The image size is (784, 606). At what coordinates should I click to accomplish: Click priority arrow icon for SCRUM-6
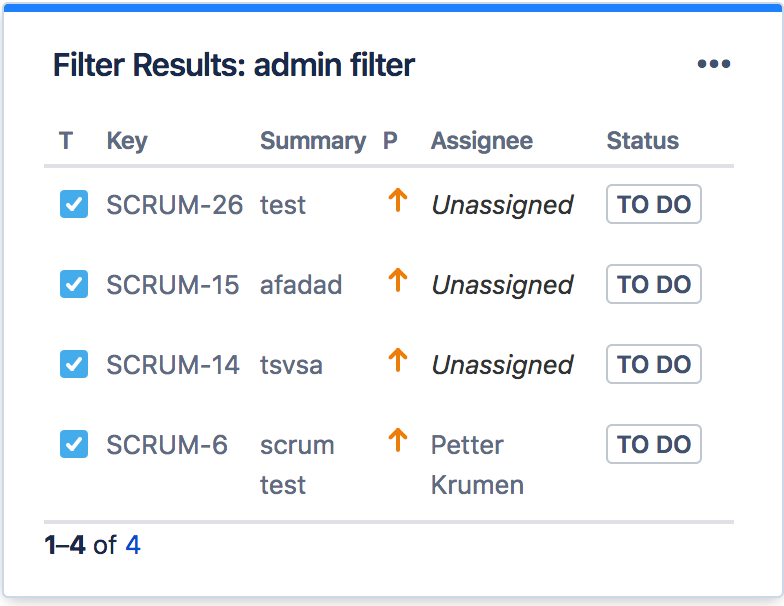coord(398,441)
